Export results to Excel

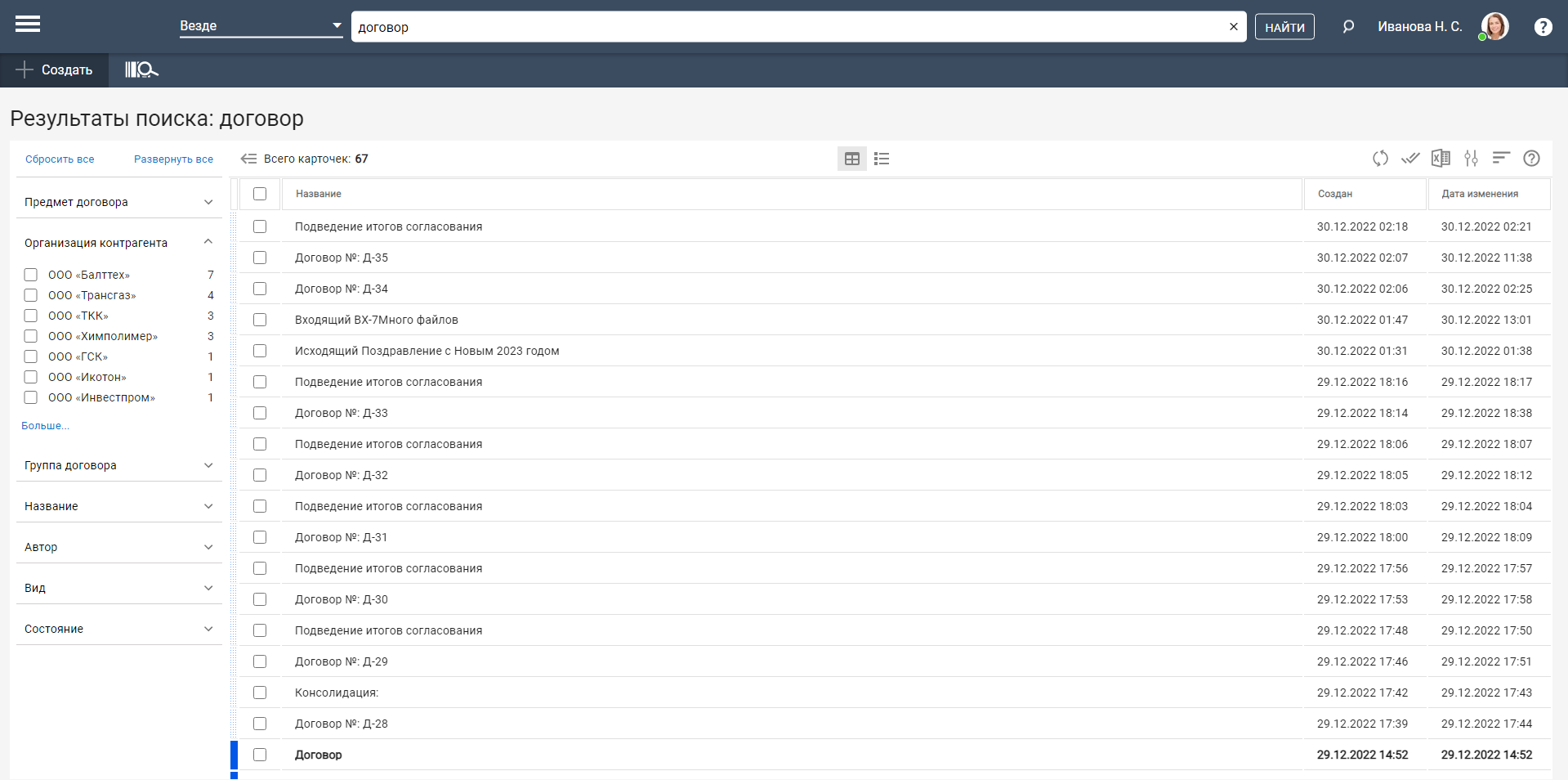point(1441,159)
